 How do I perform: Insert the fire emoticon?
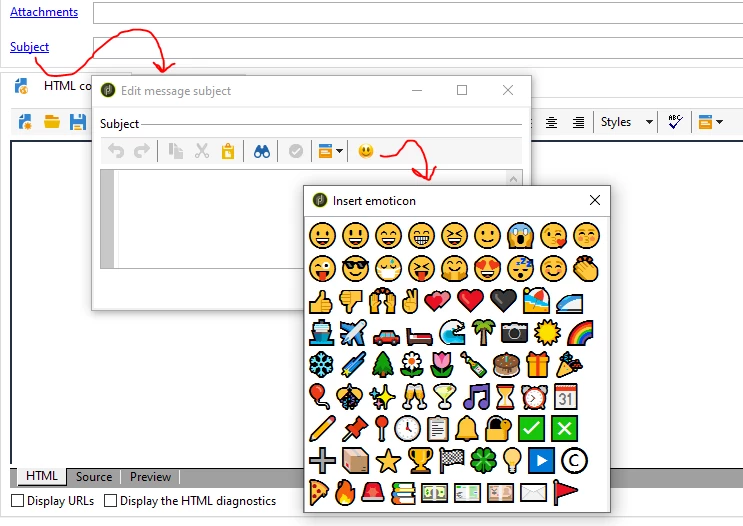[345, 493]
